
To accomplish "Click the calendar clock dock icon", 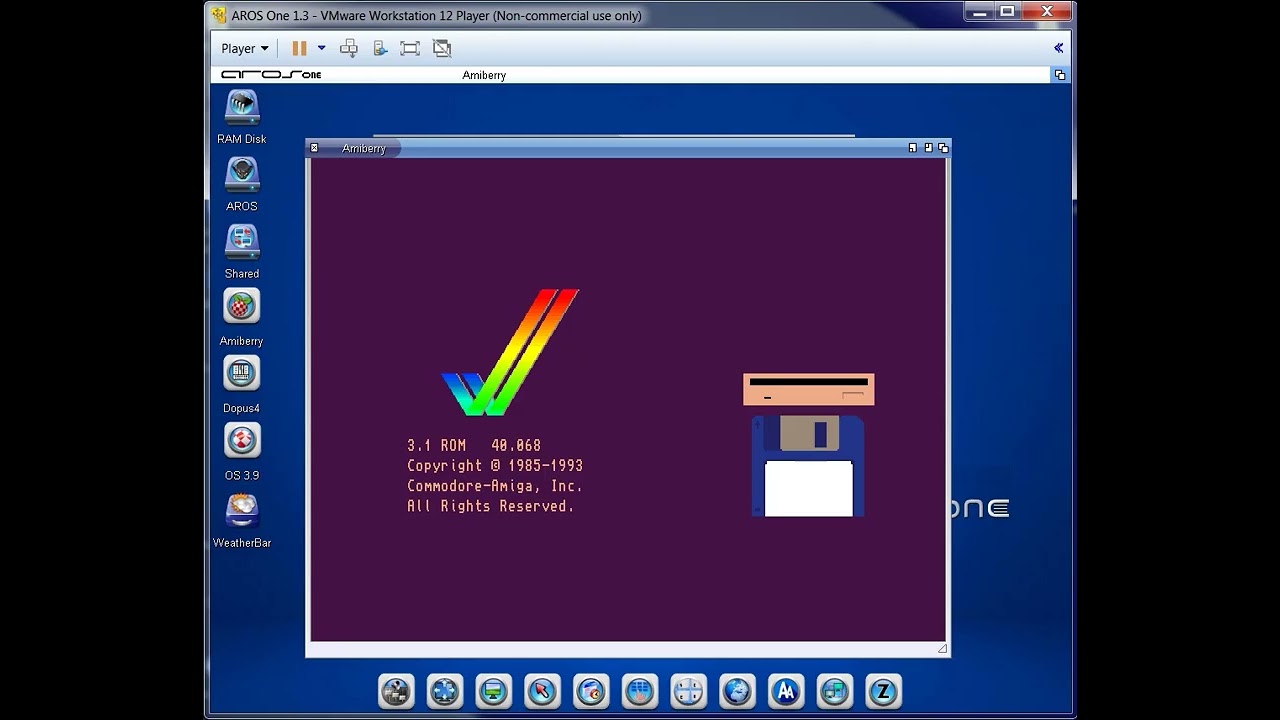I will coord(591,691).
